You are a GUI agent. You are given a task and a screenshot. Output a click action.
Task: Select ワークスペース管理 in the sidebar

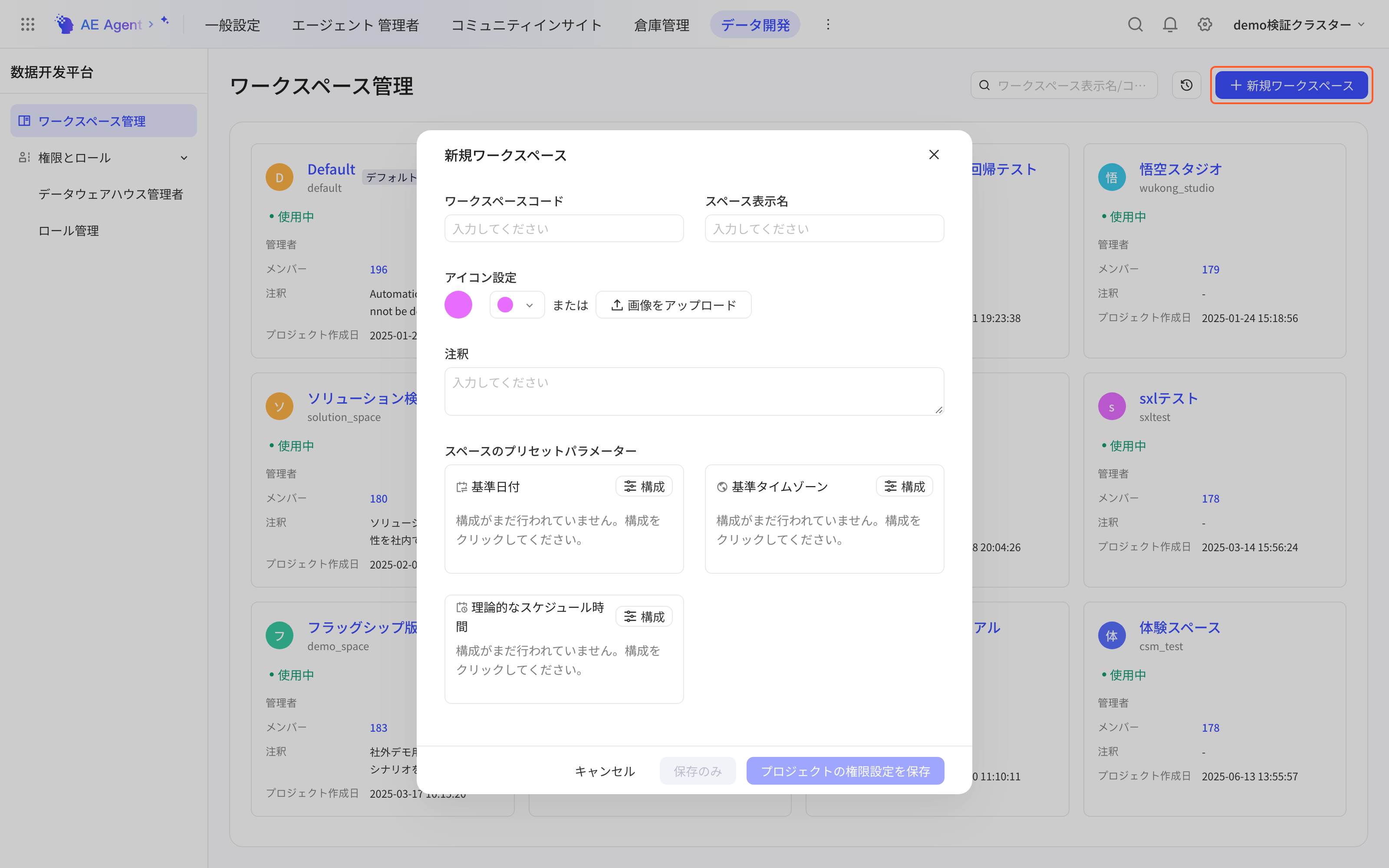(103, 121)
